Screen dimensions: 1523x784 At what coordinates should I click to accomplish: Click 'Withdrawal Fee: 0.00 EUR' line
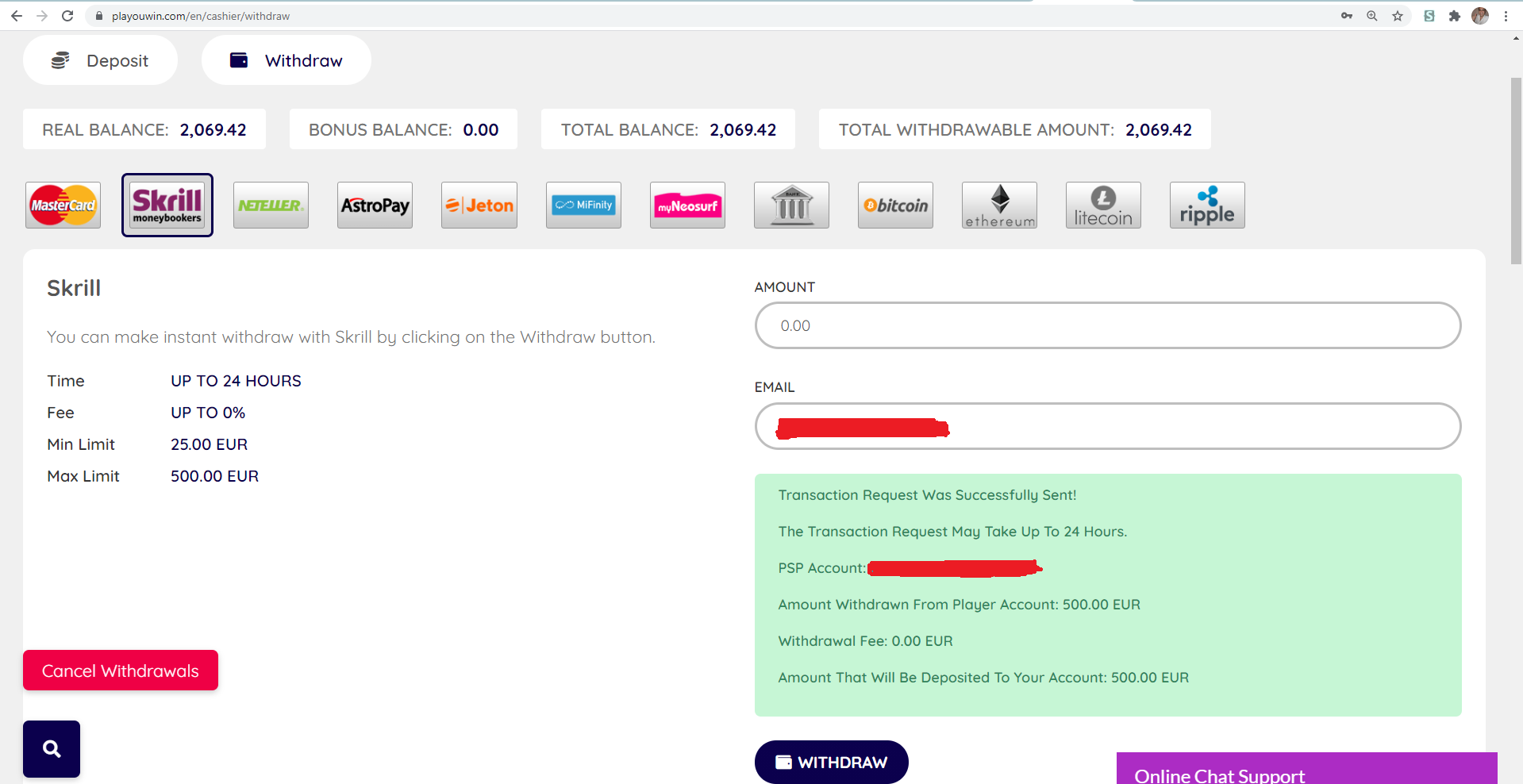(x=865, y=641)
